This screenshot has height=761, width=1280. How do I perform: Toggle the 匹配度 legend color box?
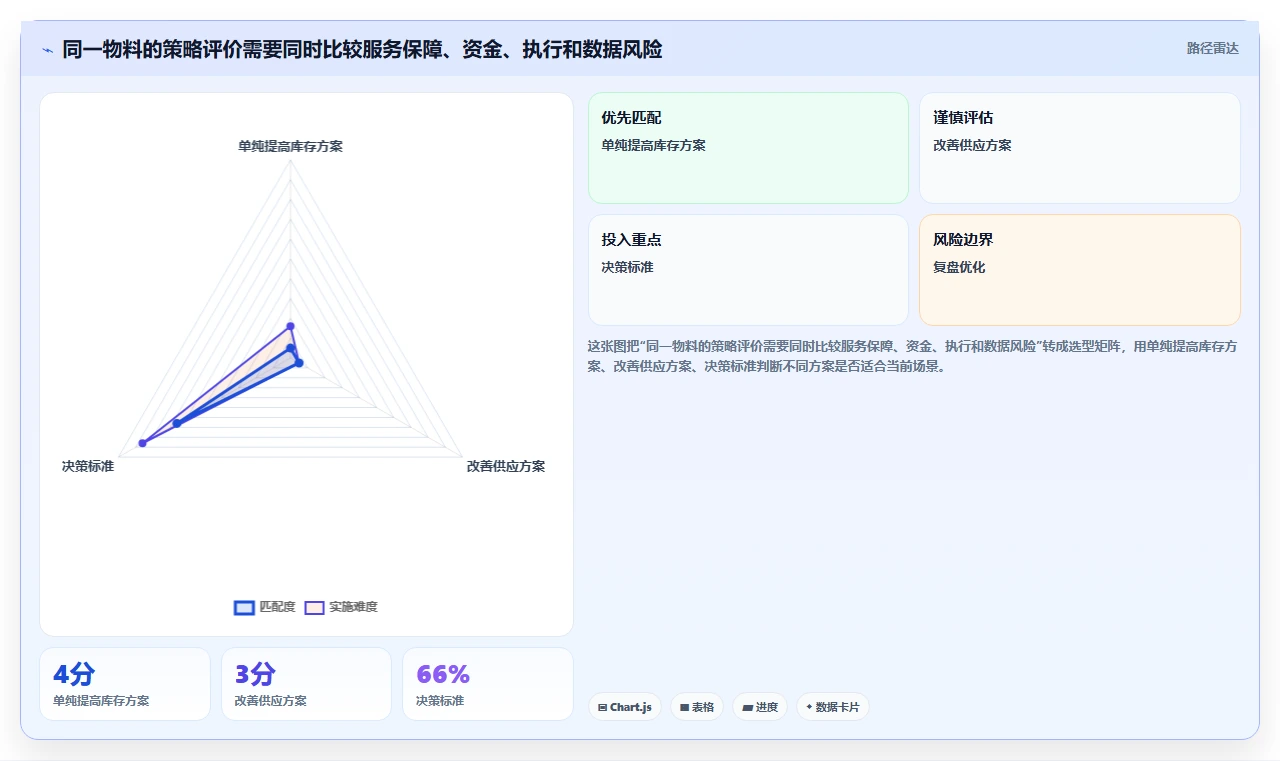(x=244, y=607)
